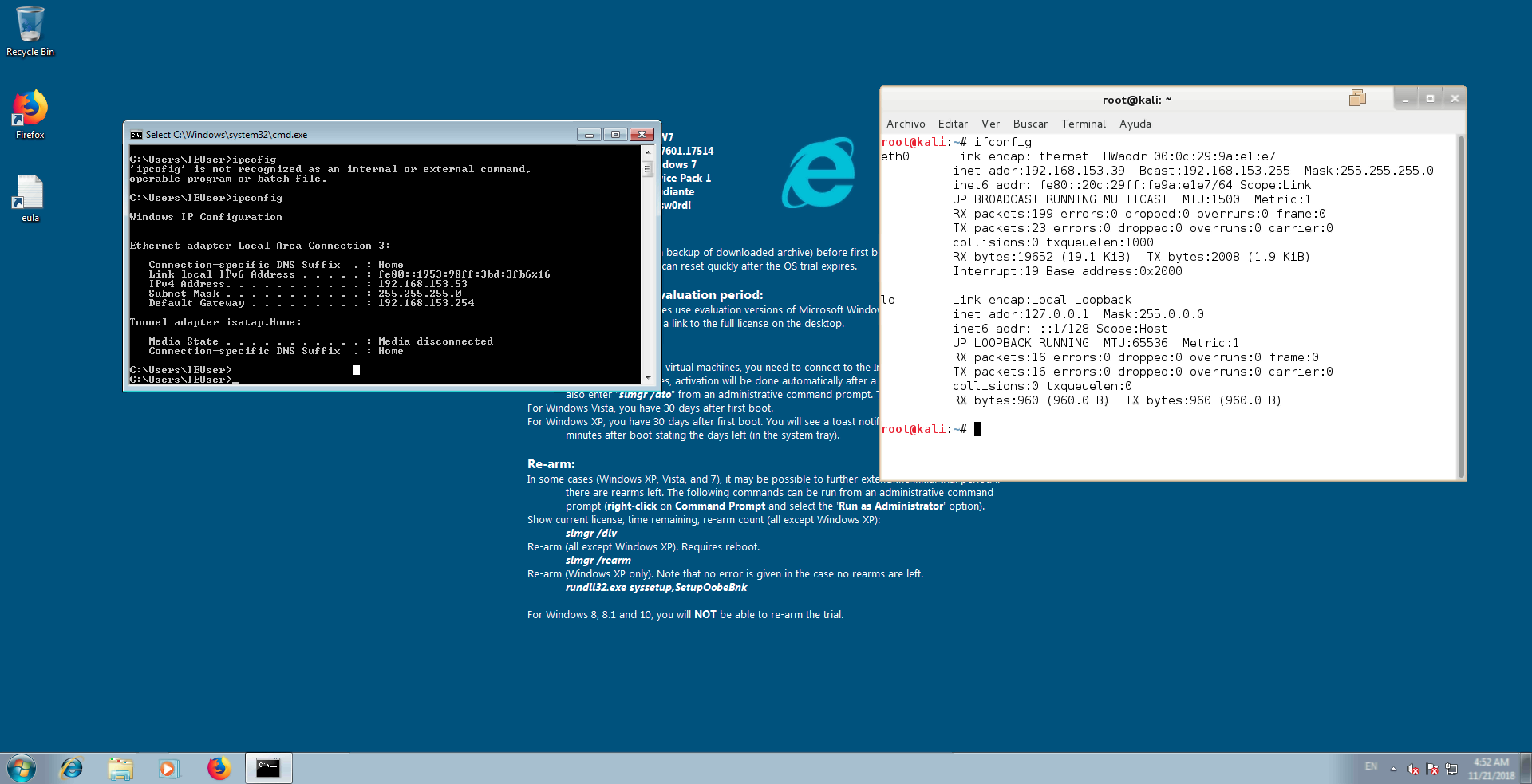
Task: Click the network connection tray icon
Action: (1451, 769)
